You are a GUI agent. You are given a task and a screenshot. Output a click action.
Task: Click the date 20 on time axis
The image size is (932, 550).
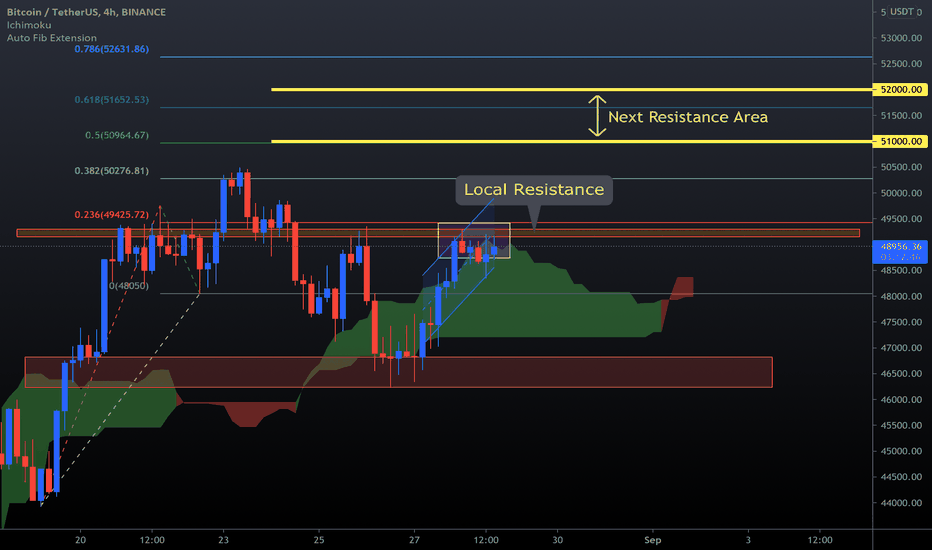click(x=80, y=540)
